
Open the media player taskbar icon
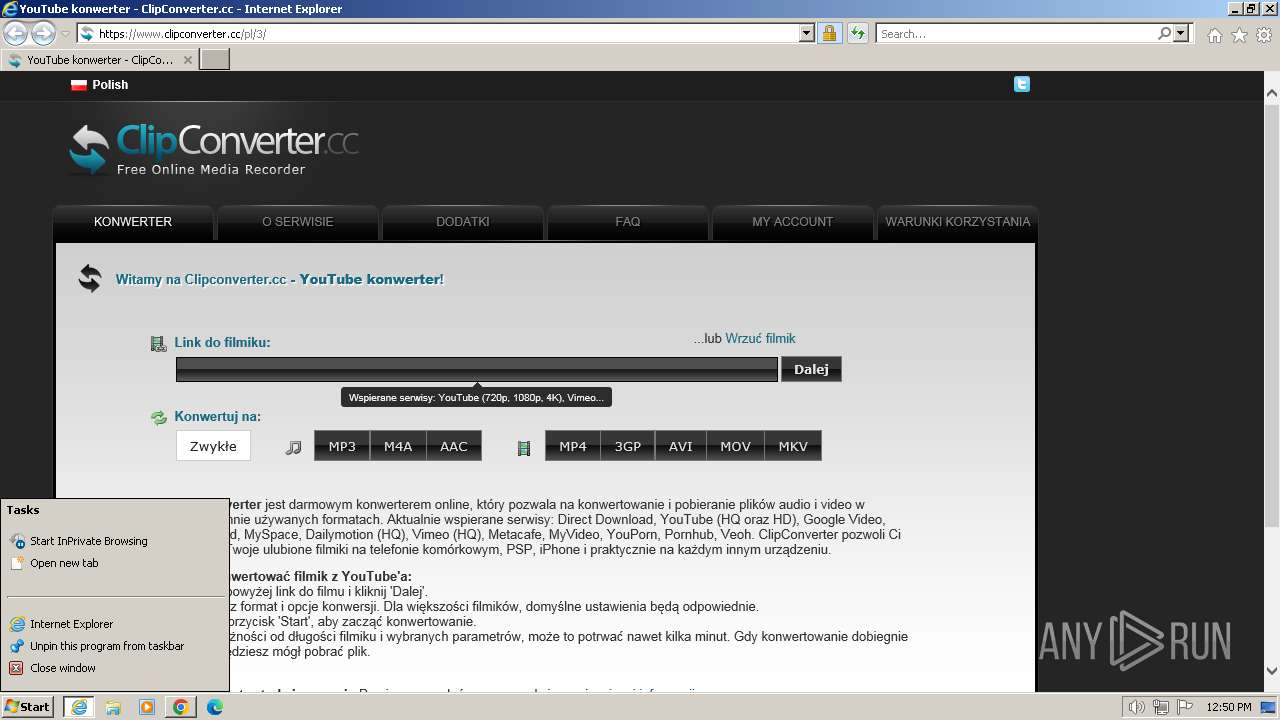click(x=147, y=707)
